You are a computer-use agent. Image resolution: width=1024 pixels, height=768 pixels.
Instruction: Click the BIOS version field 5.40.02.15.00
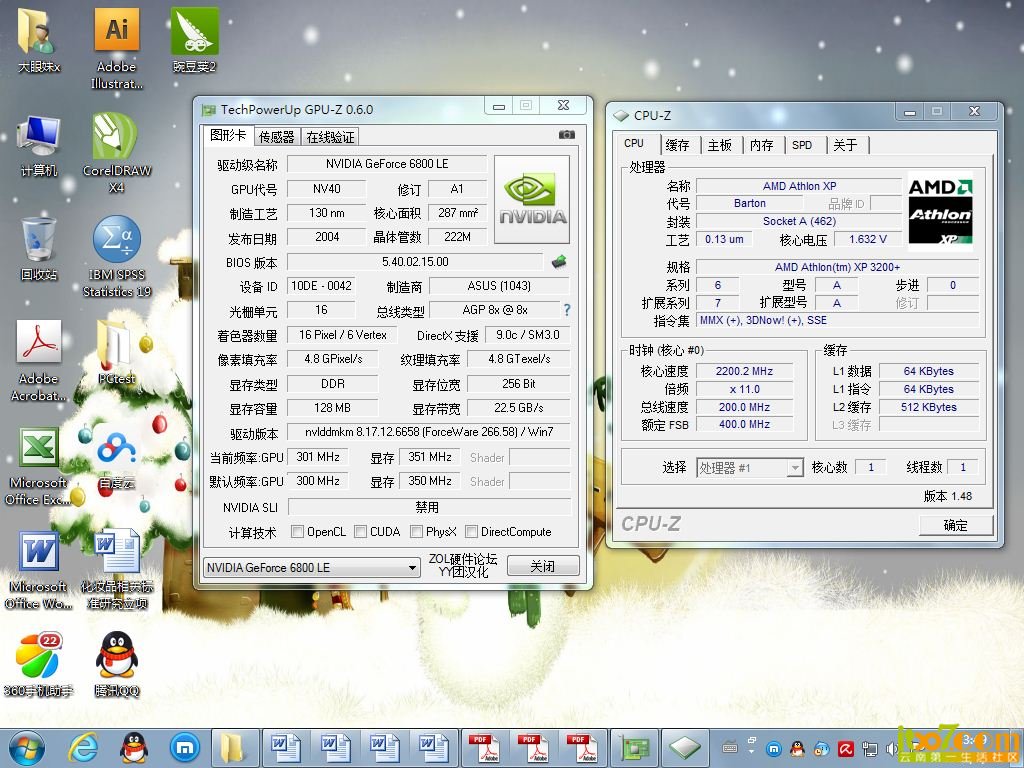[x=415, y=262]
